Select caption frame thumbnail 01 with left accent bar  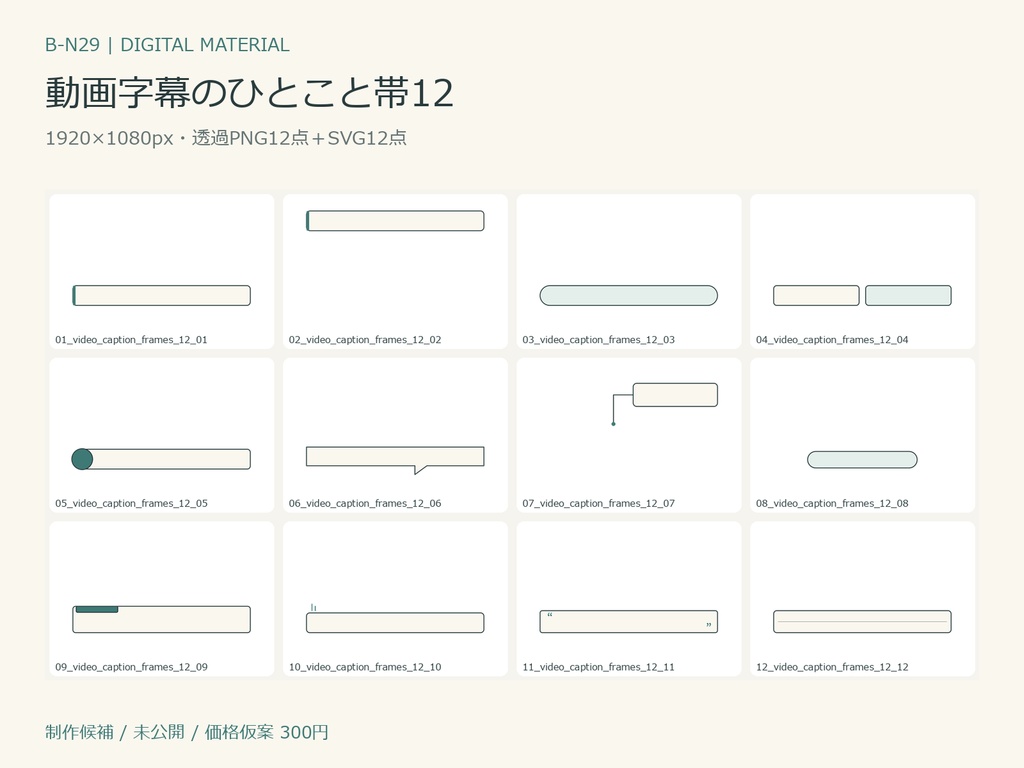tap(161, 272)
